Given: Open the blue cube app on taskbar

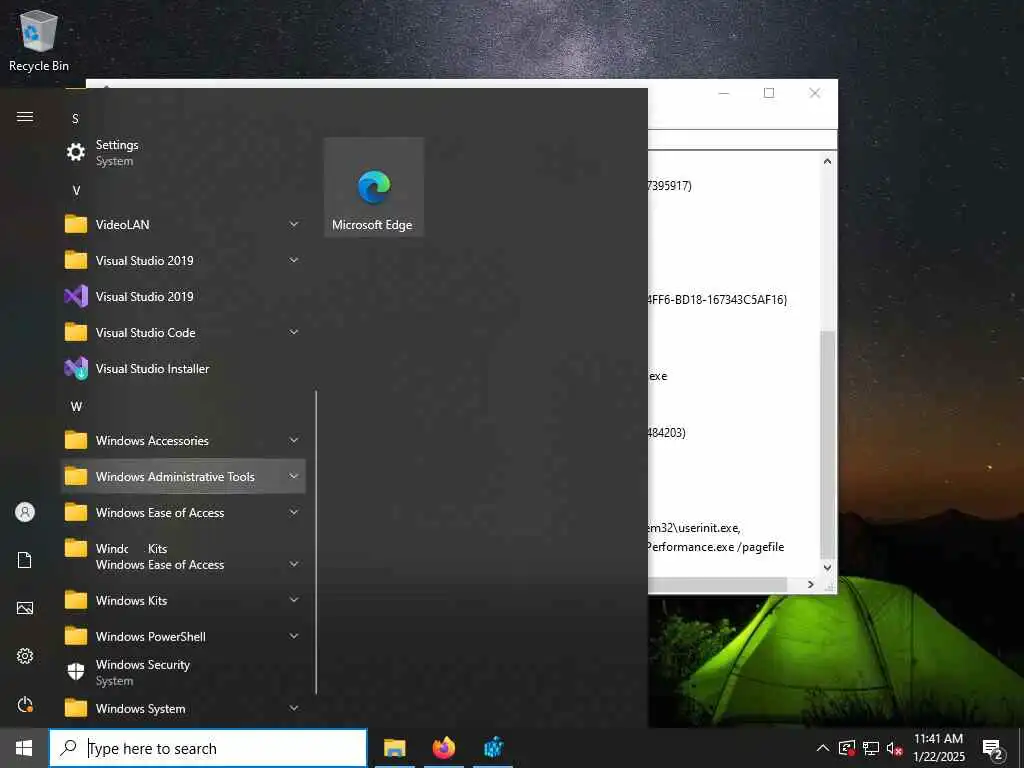Looking at the screenshot, I should pos(493,748).
